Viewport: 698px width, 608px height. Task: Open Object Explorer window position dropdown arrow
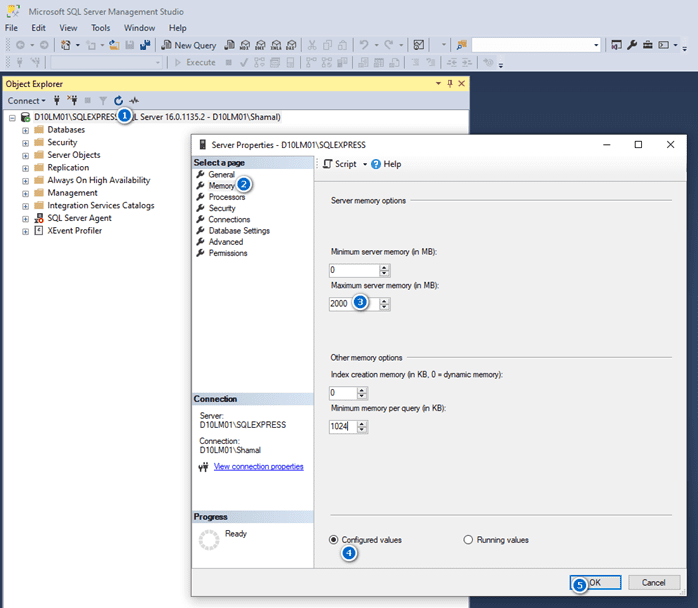pyautogui.click(x=438, y=84)
